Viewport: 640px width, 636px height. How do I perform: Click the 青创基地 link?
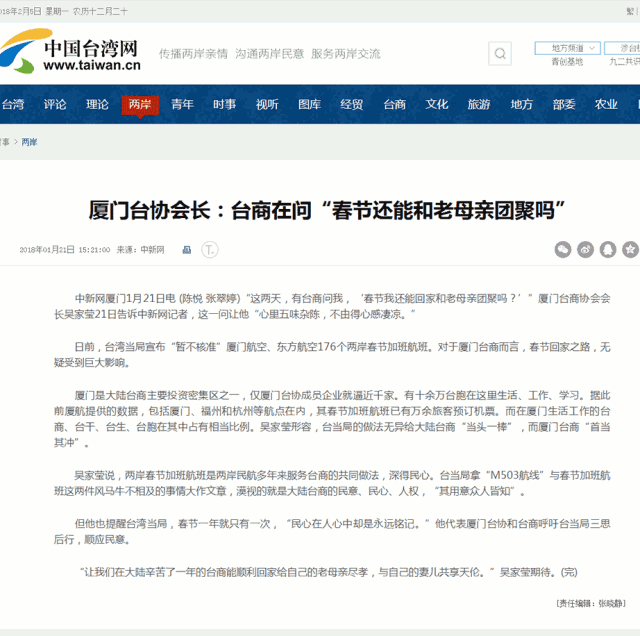tap(567, 62)
